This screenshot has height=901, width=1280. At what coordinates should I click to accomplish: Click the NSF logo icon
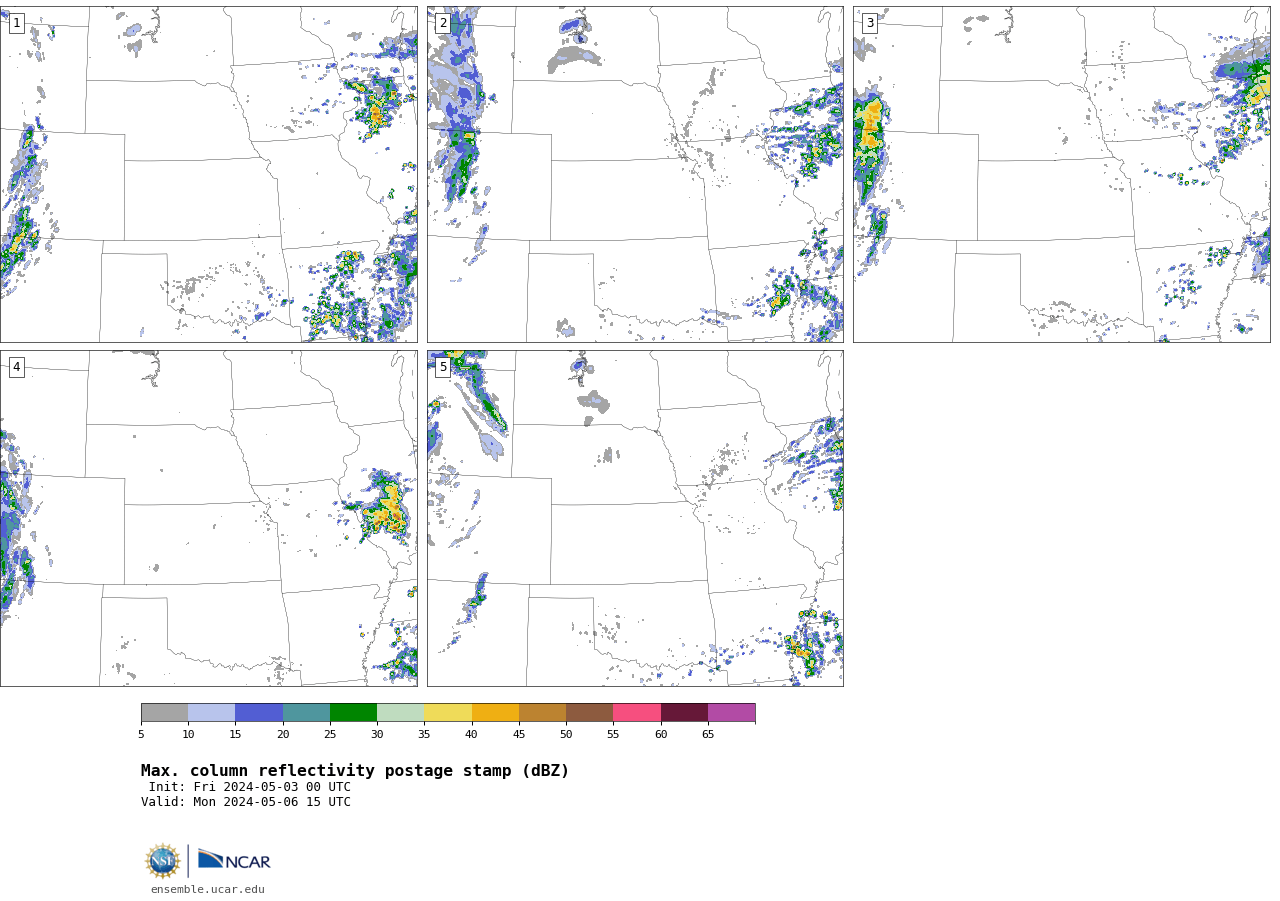tap(163, 861)
